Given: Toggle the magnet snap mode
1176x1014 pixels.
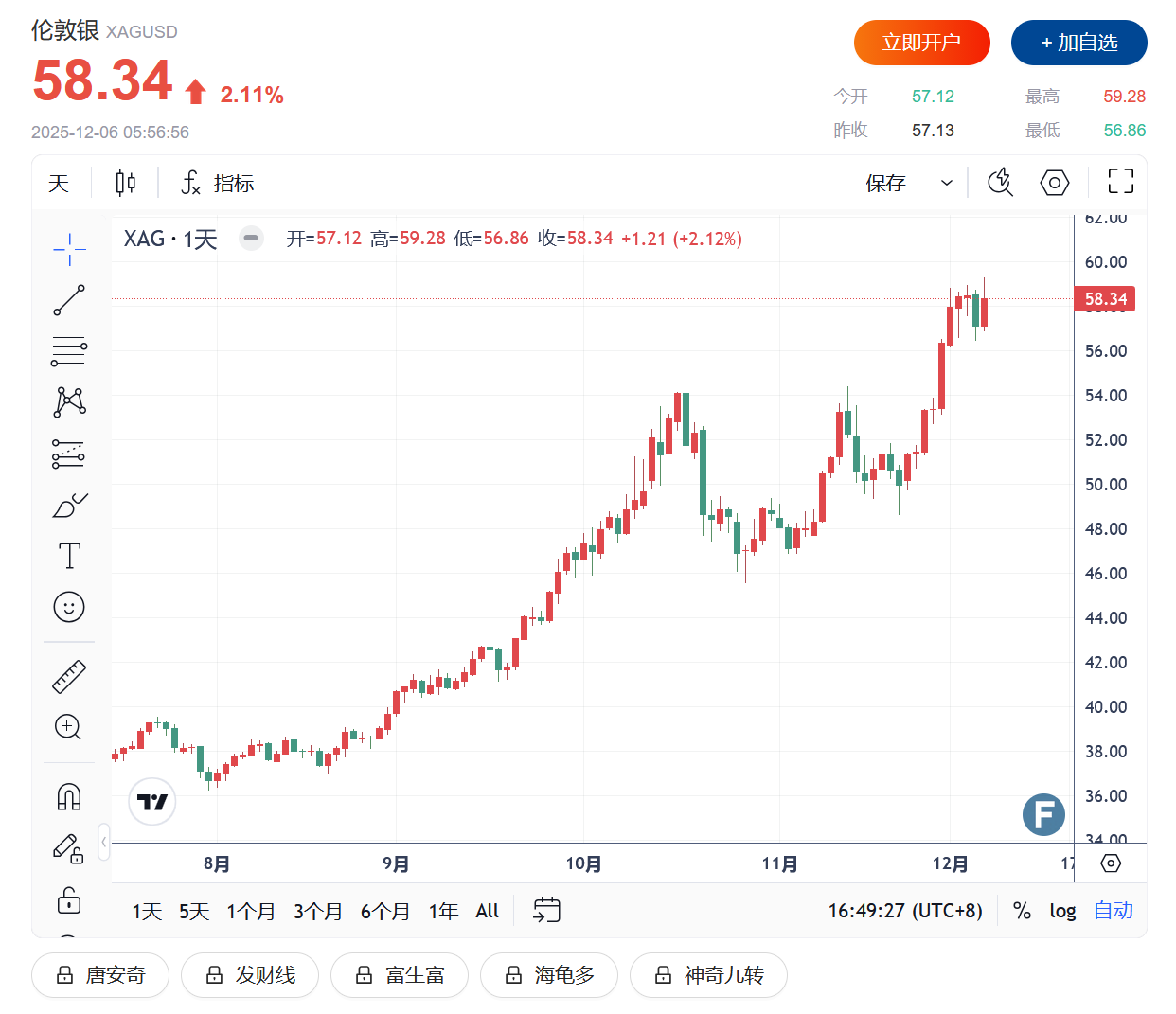Looking at the screenshot, I should coord(69,796).
